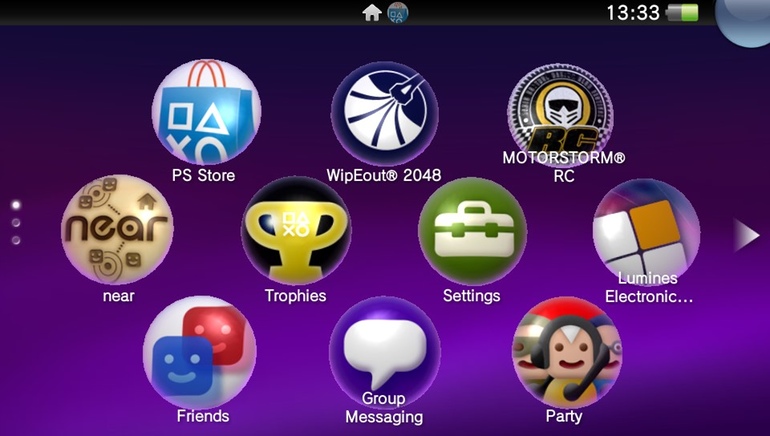The width and height of the screenshot is (770, 436).
Task: Open the near app bubble
Action: 117,230
